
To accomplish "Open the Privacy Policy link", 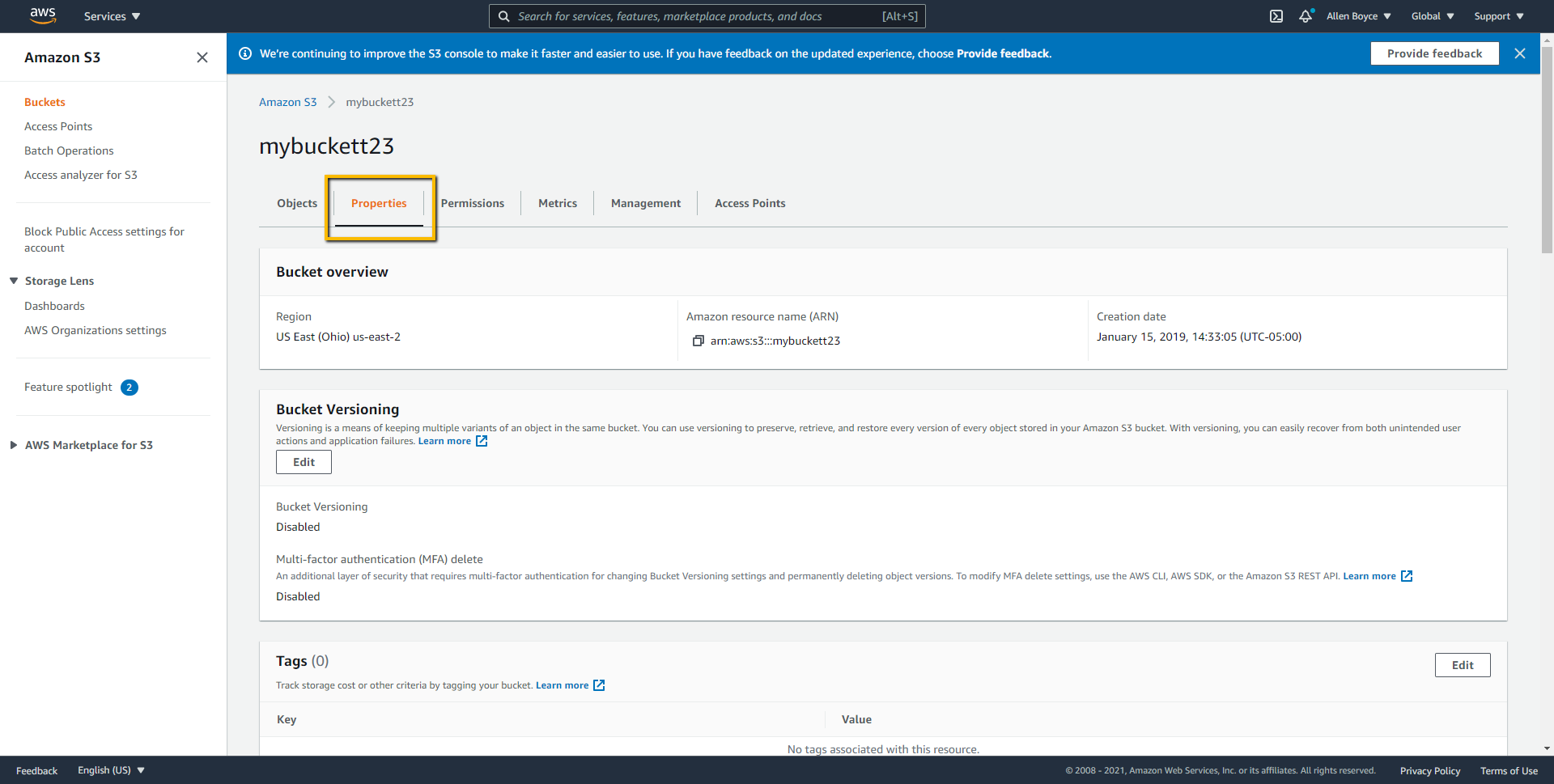I will pyautogui.click(x=1430, y=771).
